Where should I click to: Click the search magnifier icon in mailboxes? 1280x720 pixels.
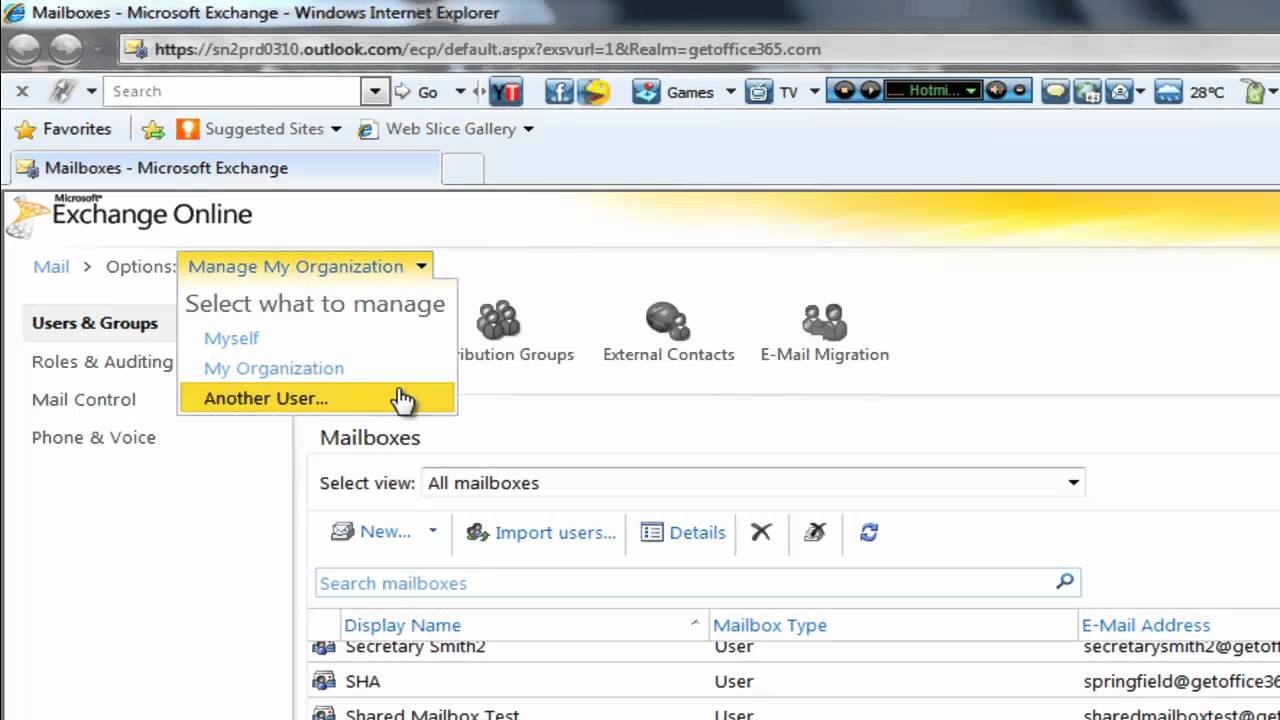click(x=1065, y=581)
